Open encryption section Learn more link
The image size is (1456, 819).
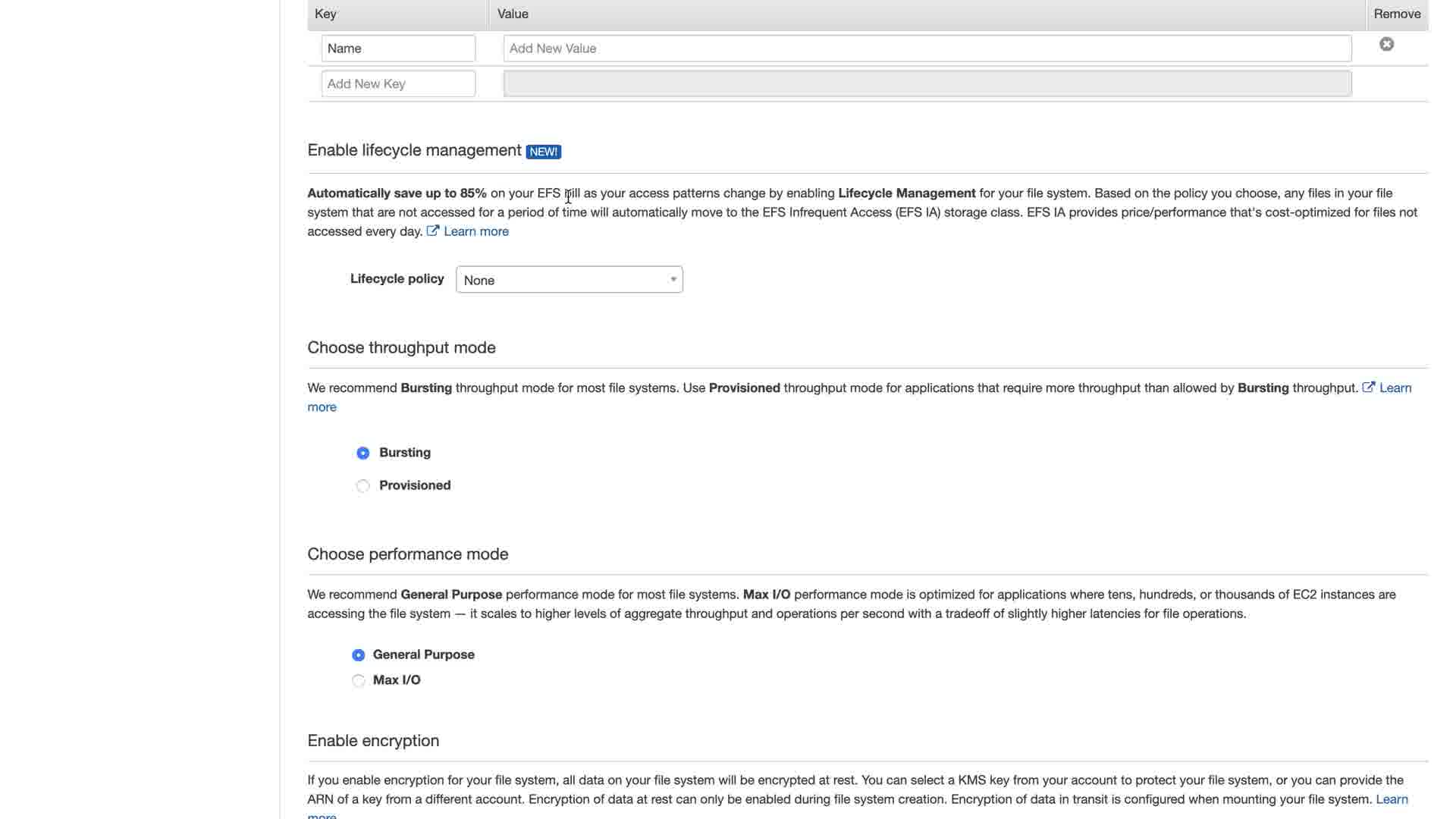click(x=1392, y=799)
